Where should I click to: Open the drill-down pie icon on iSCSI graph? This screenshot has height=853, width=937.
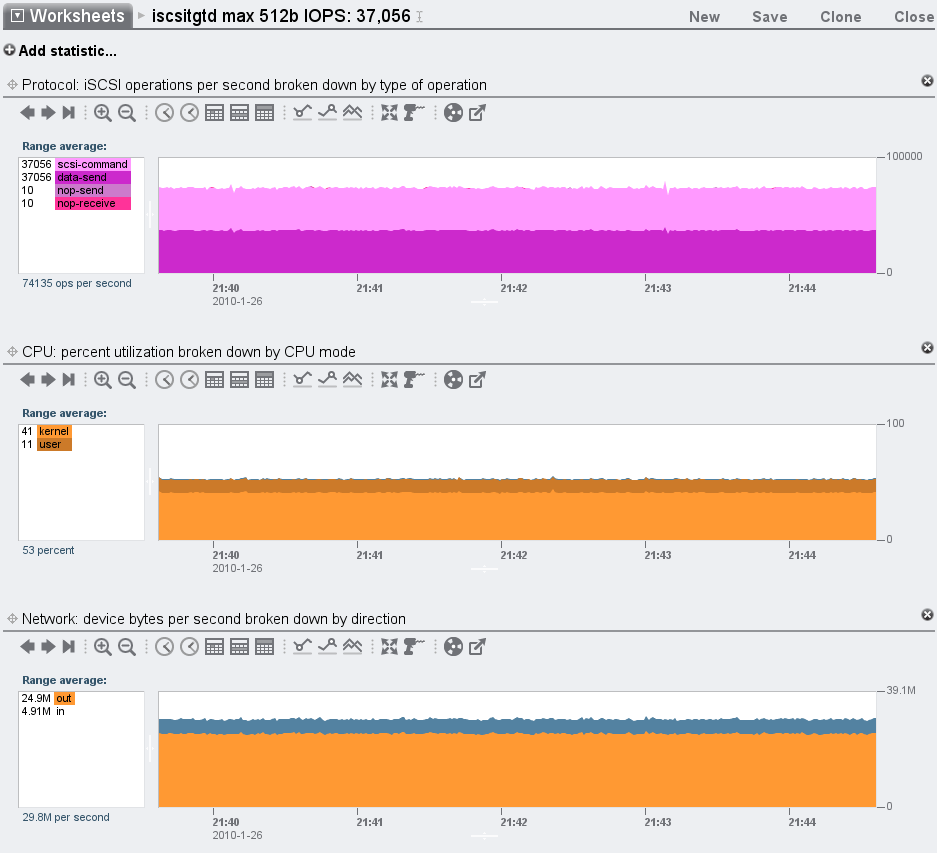453,113
